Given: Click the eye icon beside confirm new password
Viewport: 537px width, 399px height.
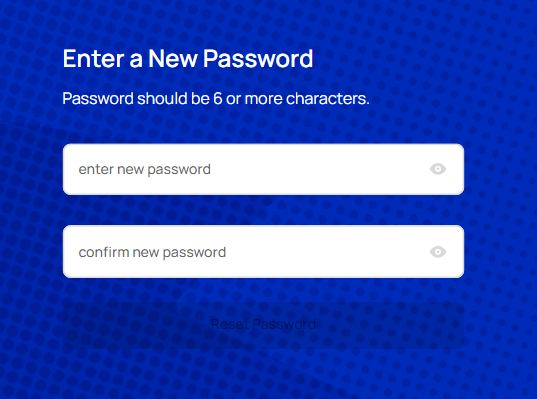Looking at the screenshot, I should coord(438,252).
